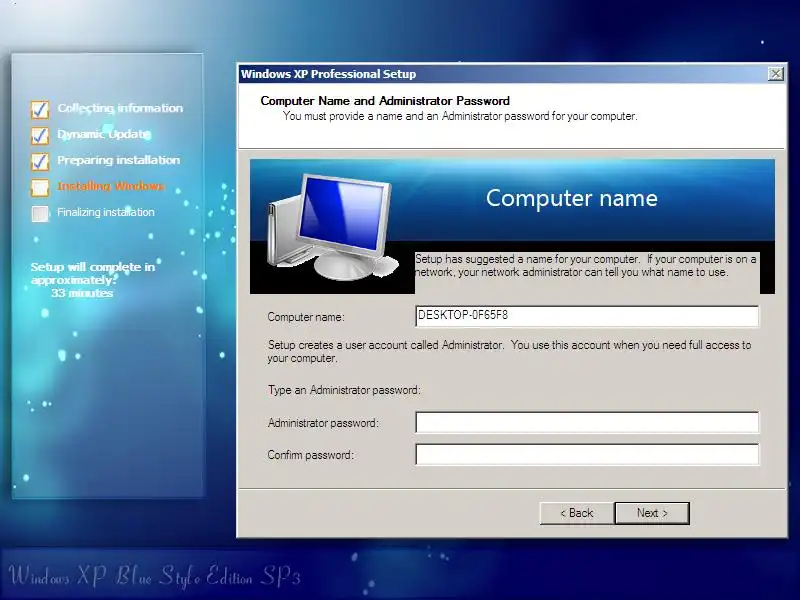This screenshot has width=800, height=600.
Task: Click the 'Type an Administrator password:' text
Action: (x=344, y=390)
